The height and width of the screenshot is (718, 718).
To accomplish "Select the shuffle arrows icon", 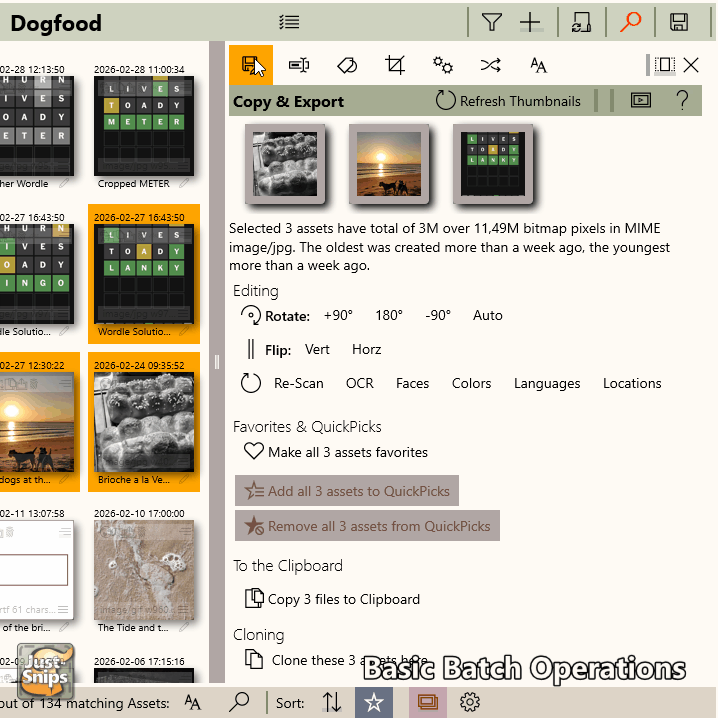I will point(490,65).
